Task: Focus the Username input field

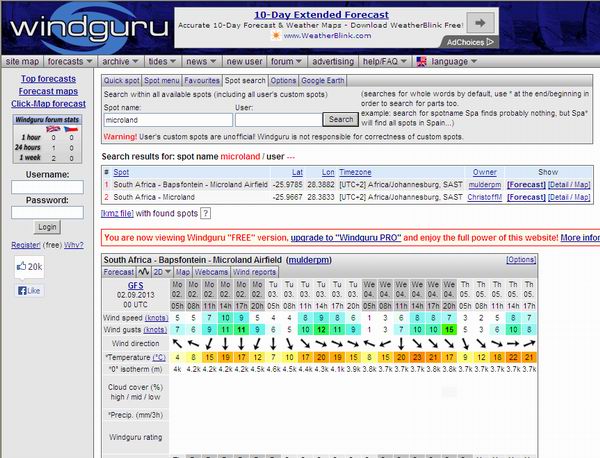Action: point(47,187)
